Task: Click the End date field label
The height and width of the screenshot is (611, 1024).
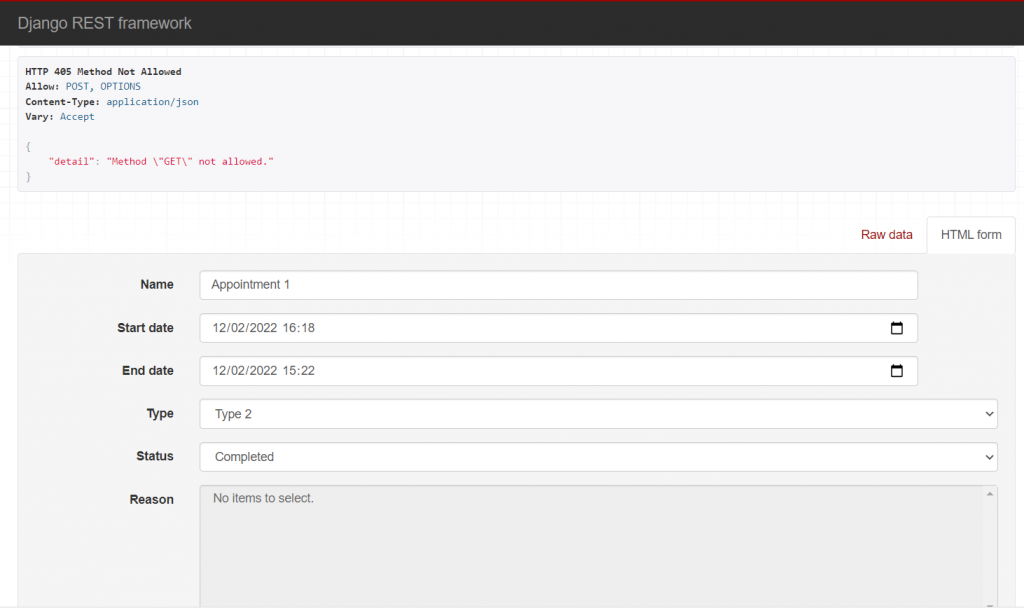Action: tap(147, 371)
